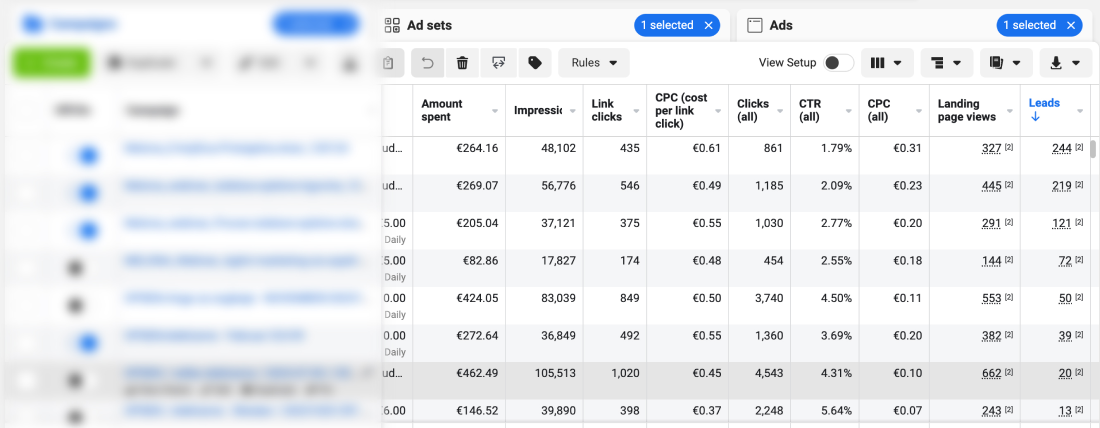Clear the Ad sets '1 selected' filter

point(709,25)
